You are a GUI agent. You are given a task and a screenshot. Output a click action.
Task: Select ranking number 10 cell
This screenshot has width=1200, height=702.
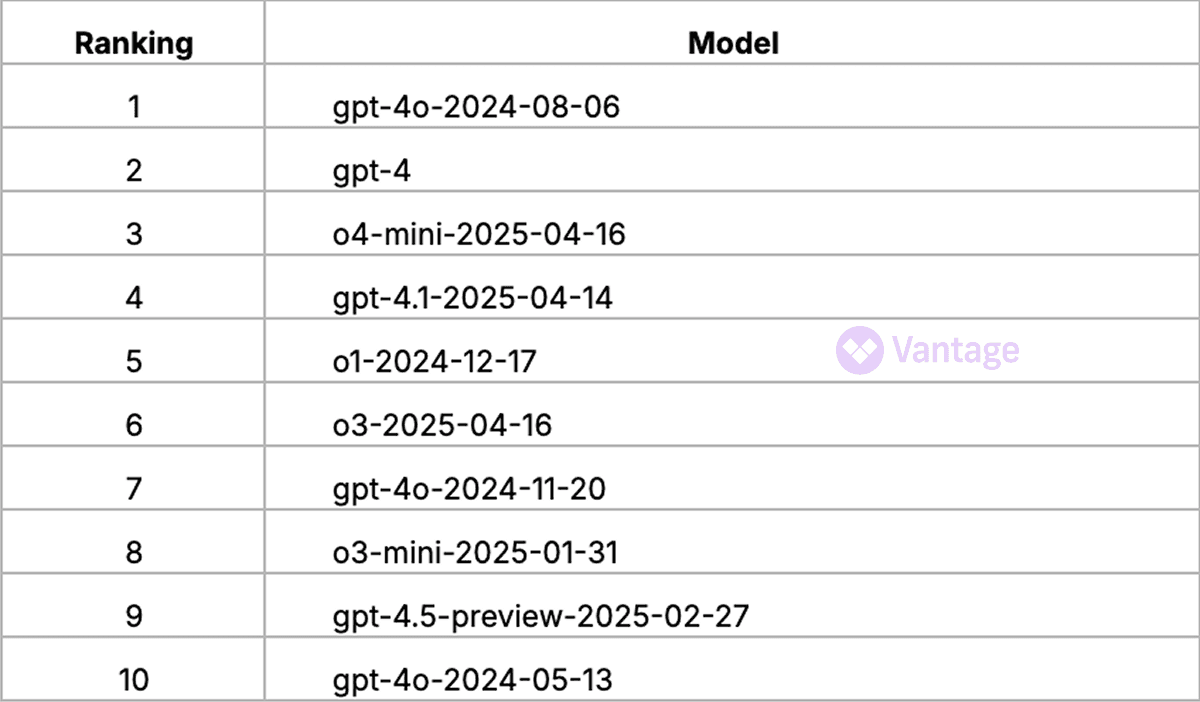(x=134, y=681)
